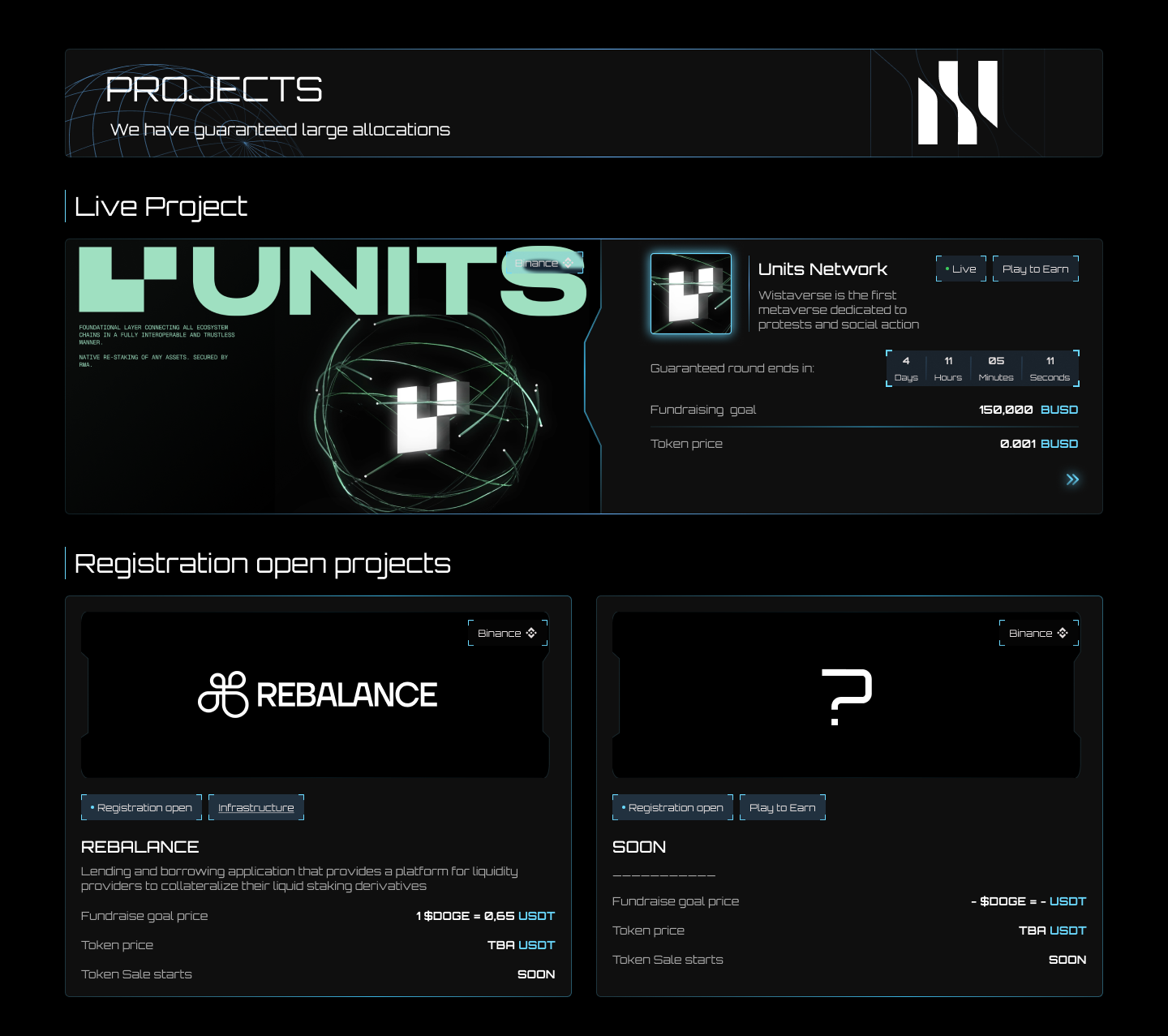Screen dimensions: 1168x1036
Task: Click the Binance badge on the REBALANCE card
Action: pos(508,633)
